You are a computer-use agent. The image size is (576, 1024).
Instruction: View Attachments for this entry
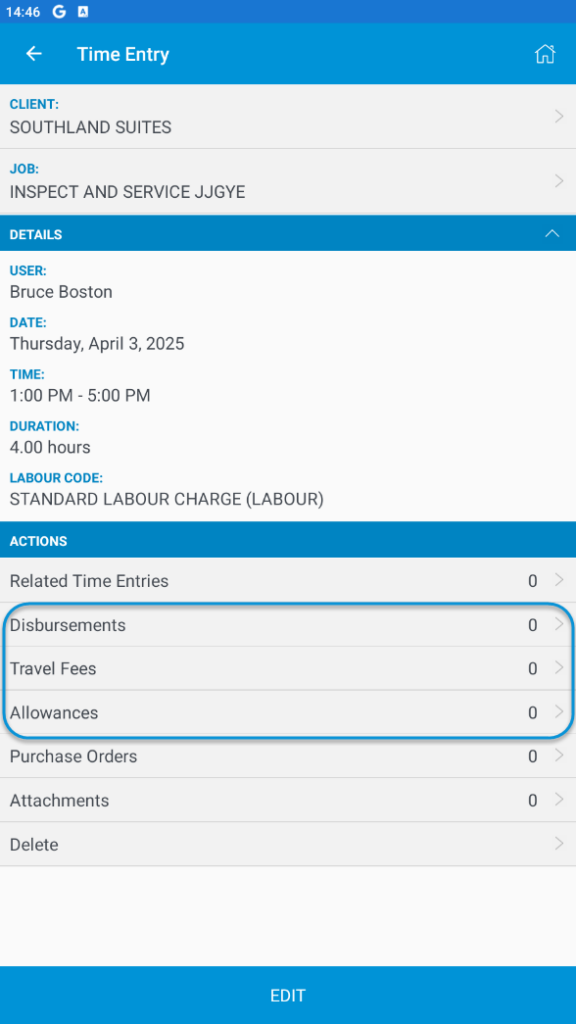click(288, 800)
